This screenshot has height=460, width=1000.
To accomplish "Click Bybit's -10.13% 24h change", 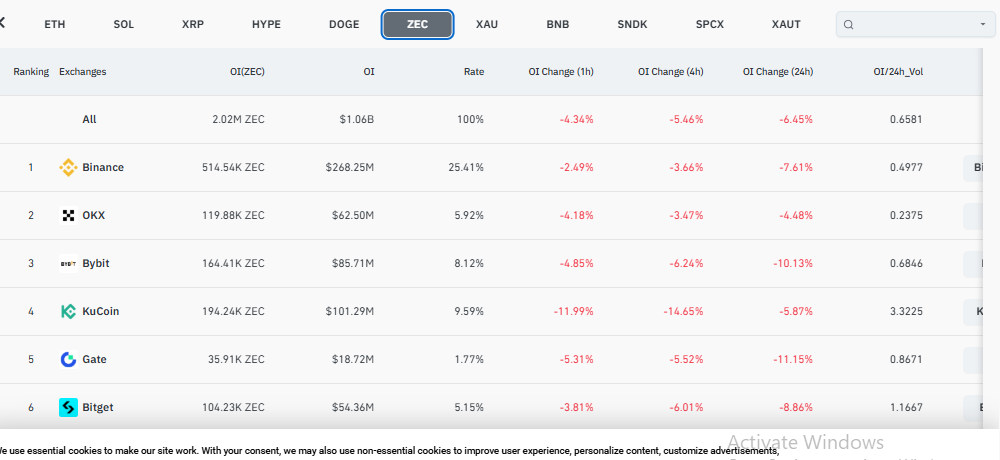I will coord(793,263).
